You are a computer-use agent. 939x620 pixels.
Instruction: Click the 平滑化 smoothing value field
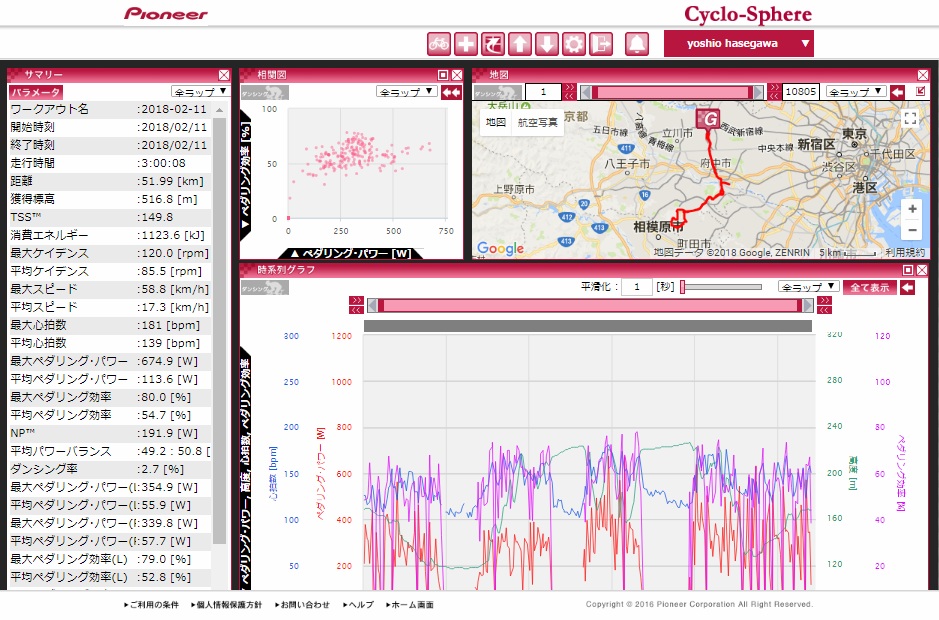(x=637, y=287)
